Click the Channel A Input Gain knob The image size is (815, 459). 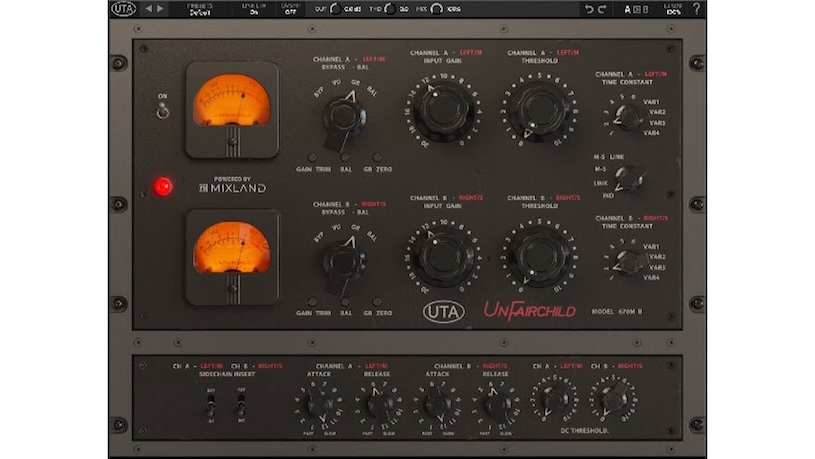(442, 110)
